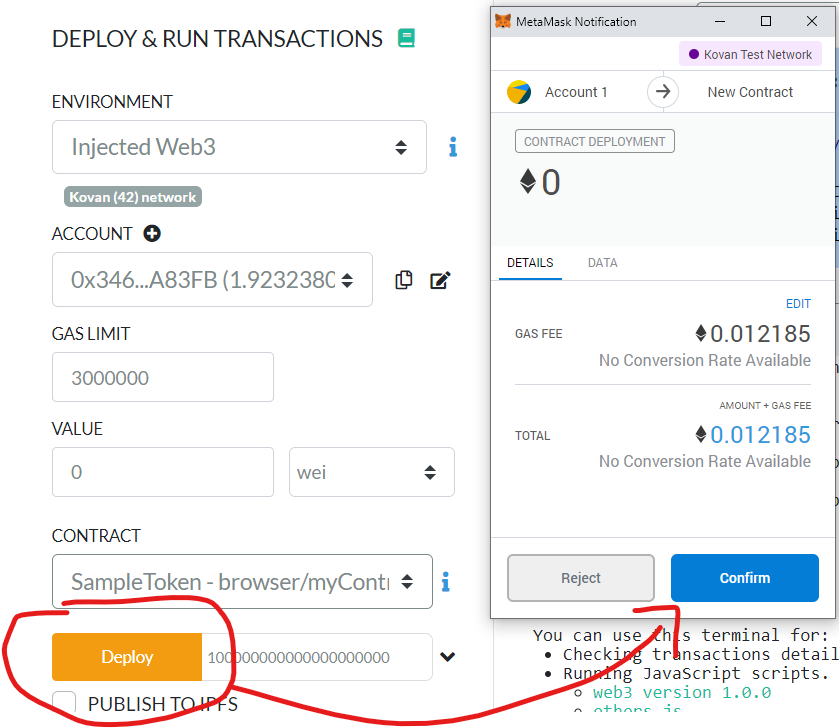
Task: Switch to the Details tab in MetaMask
Action: 530,263
